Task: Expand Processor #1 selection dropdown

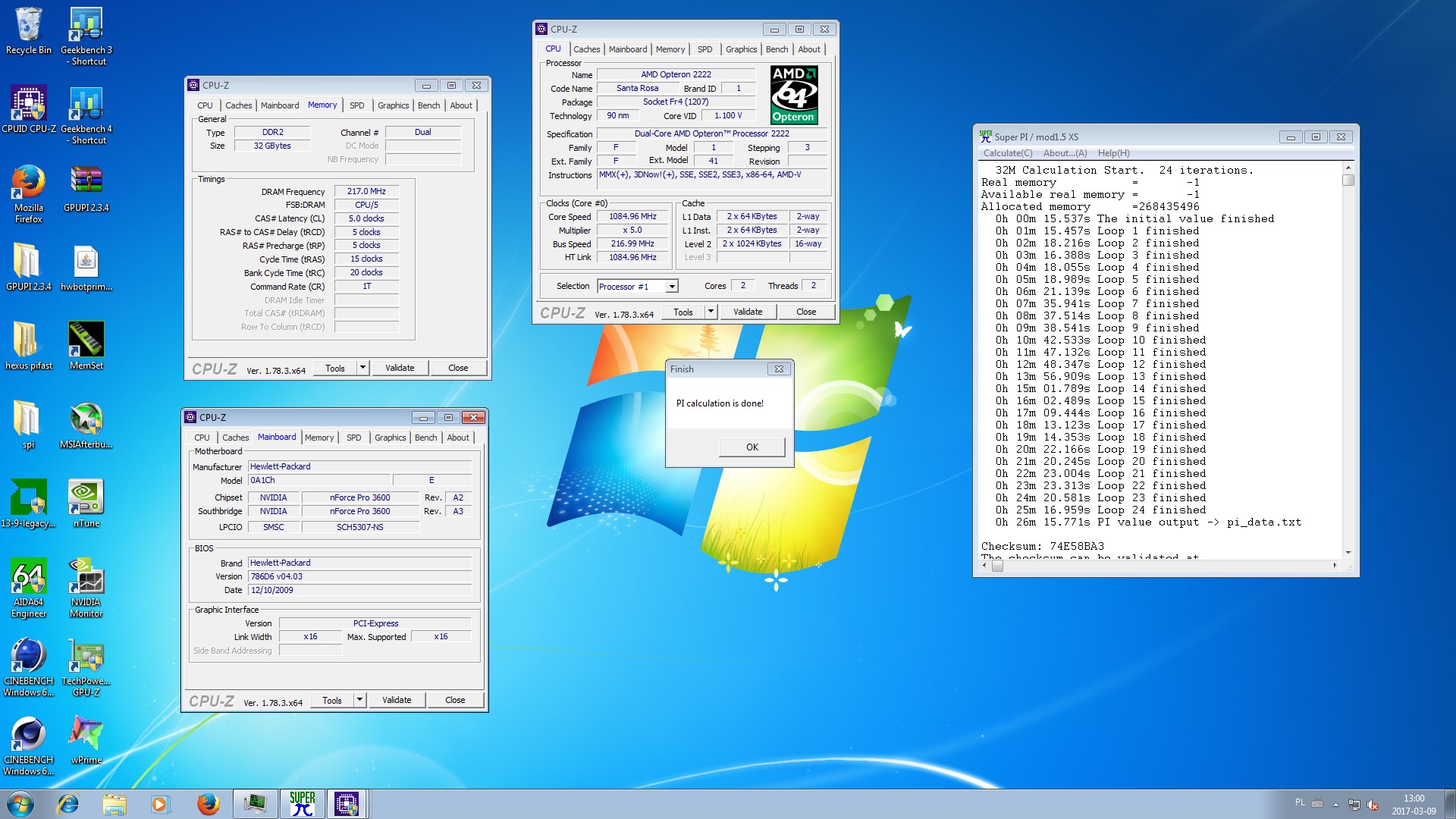Action: (672, 287)
